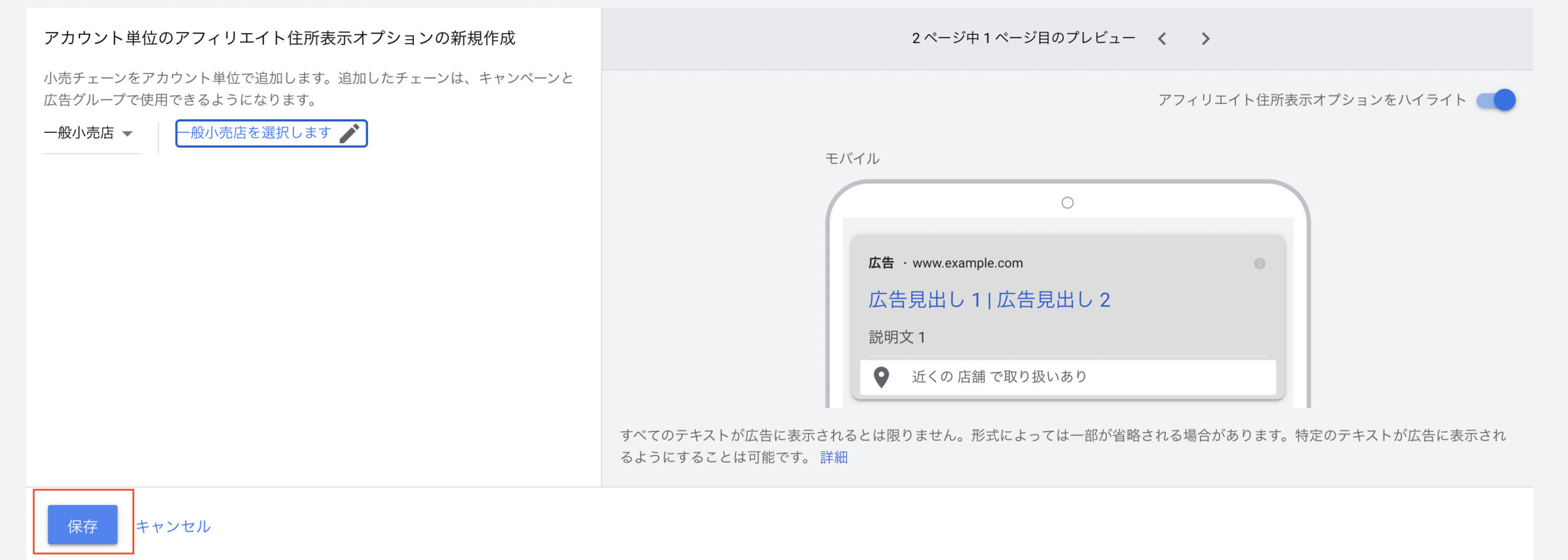Click the location pin icon
The image size is (1568, 560).
click(881, 377)
